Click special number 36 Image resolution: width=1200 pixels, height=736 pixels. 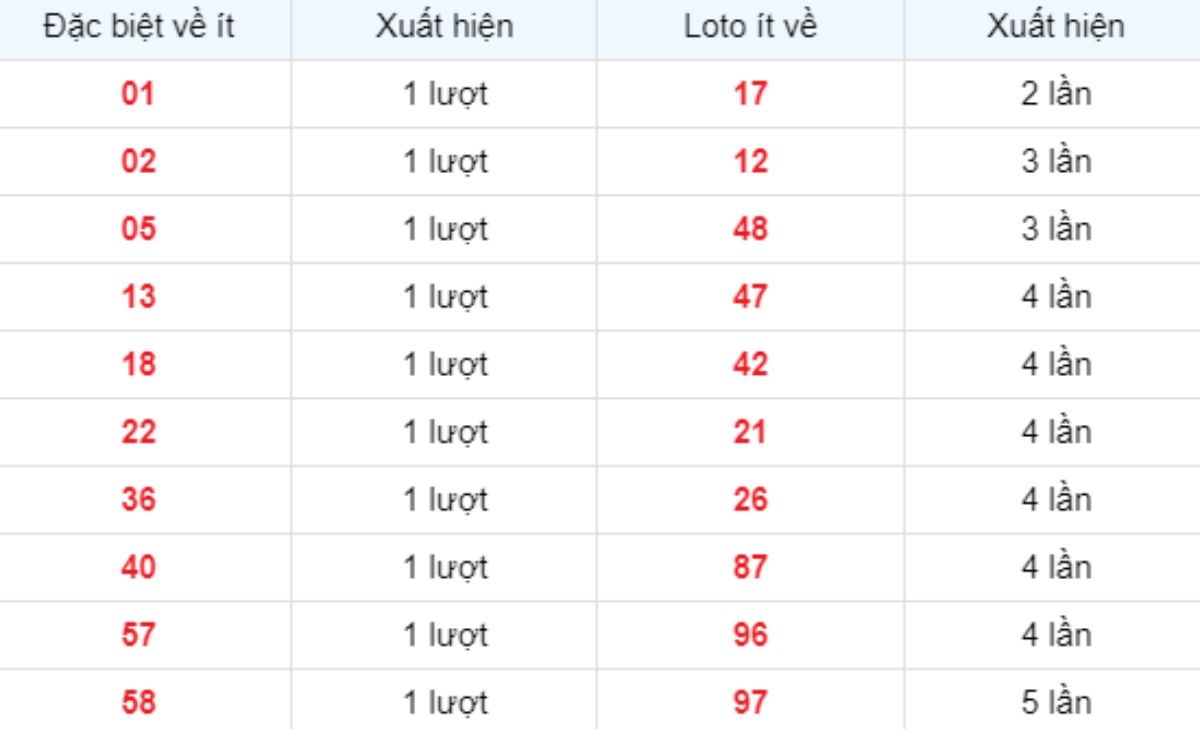click(139, 500)
